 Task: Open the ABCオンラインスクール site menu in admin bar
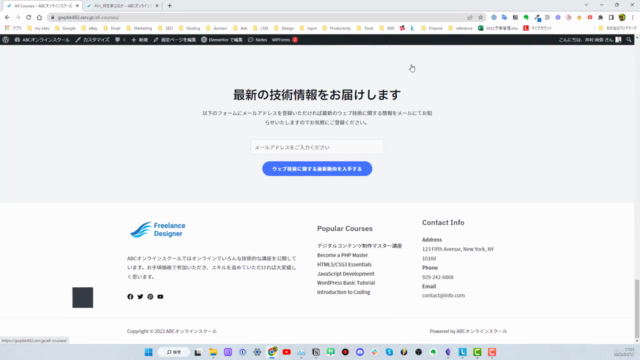(42, 40)
